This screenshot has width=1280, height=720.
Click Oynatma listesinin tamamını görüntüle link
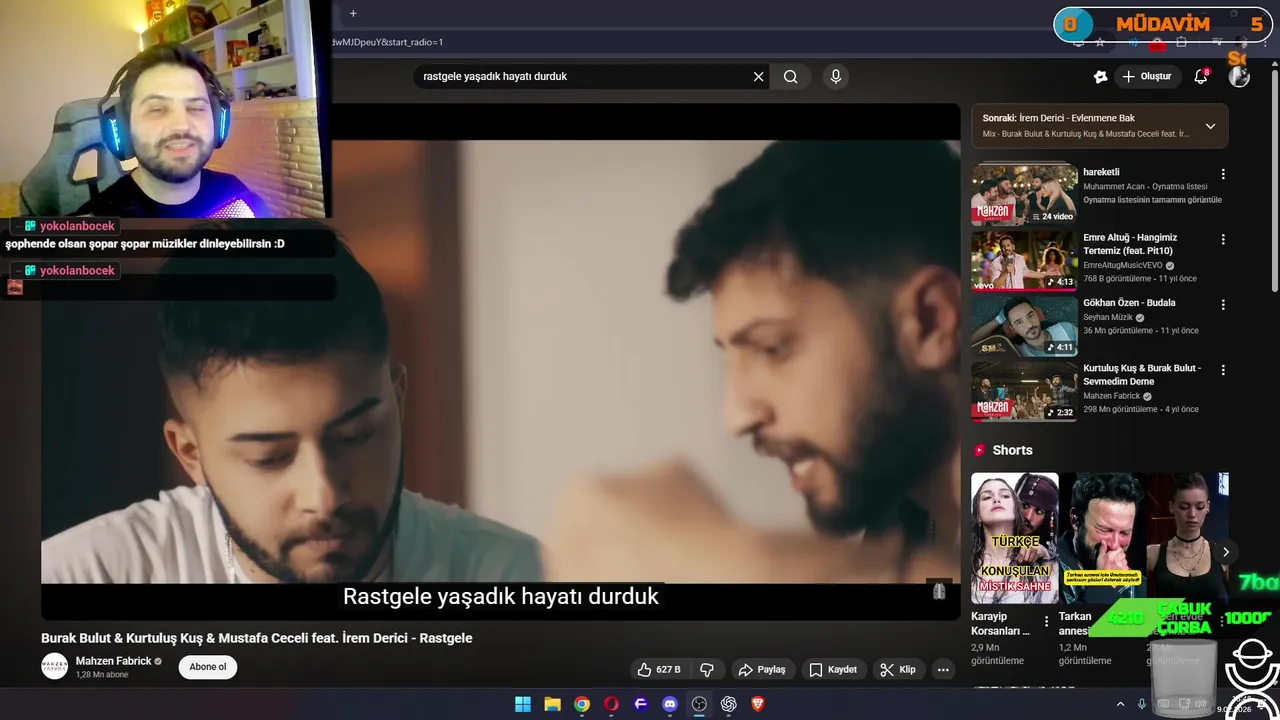click(1152, 200)
